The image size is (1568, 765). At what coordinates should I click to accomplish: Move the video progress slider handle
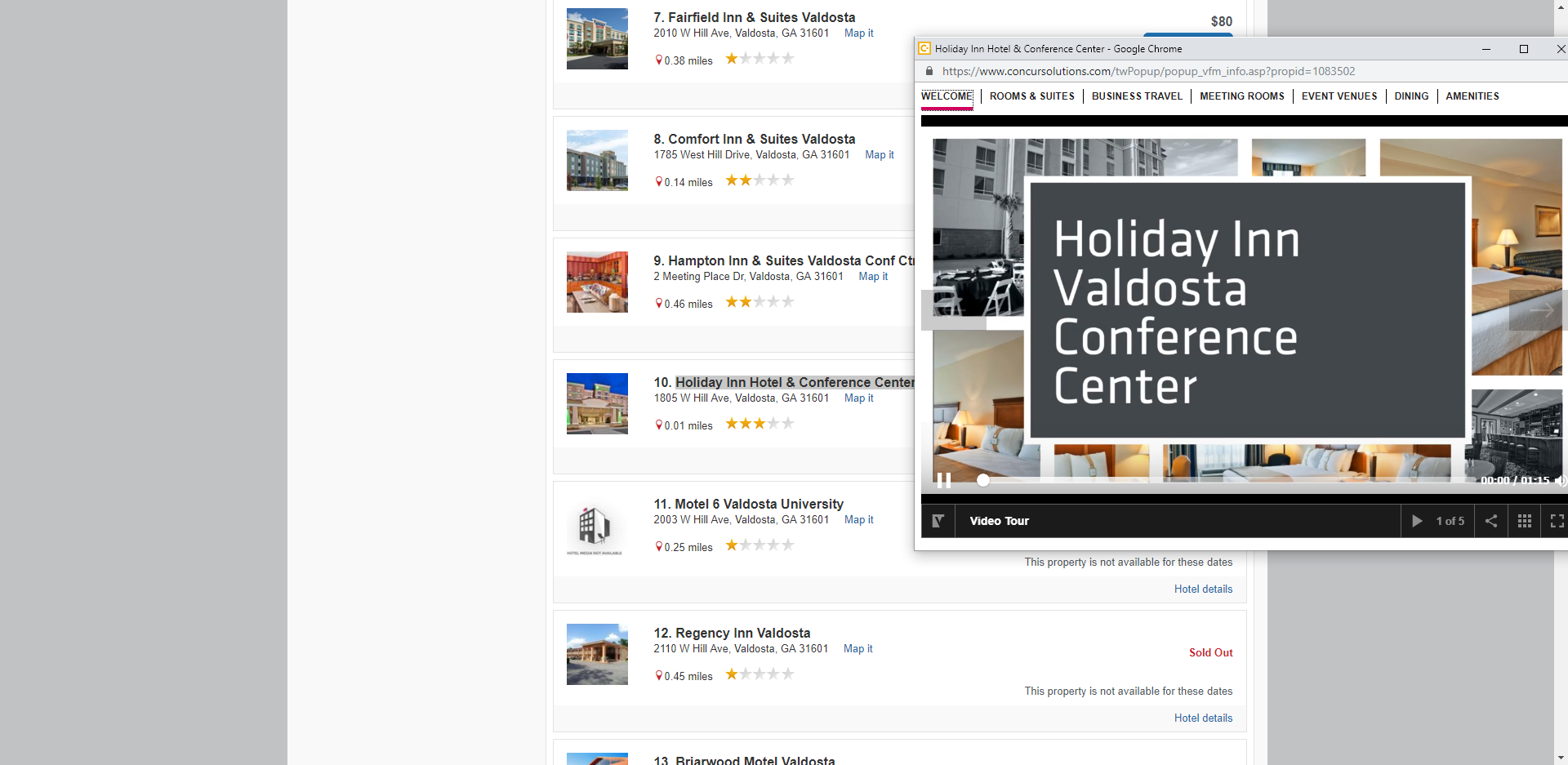pyautogui.click(x=983, y=480)
